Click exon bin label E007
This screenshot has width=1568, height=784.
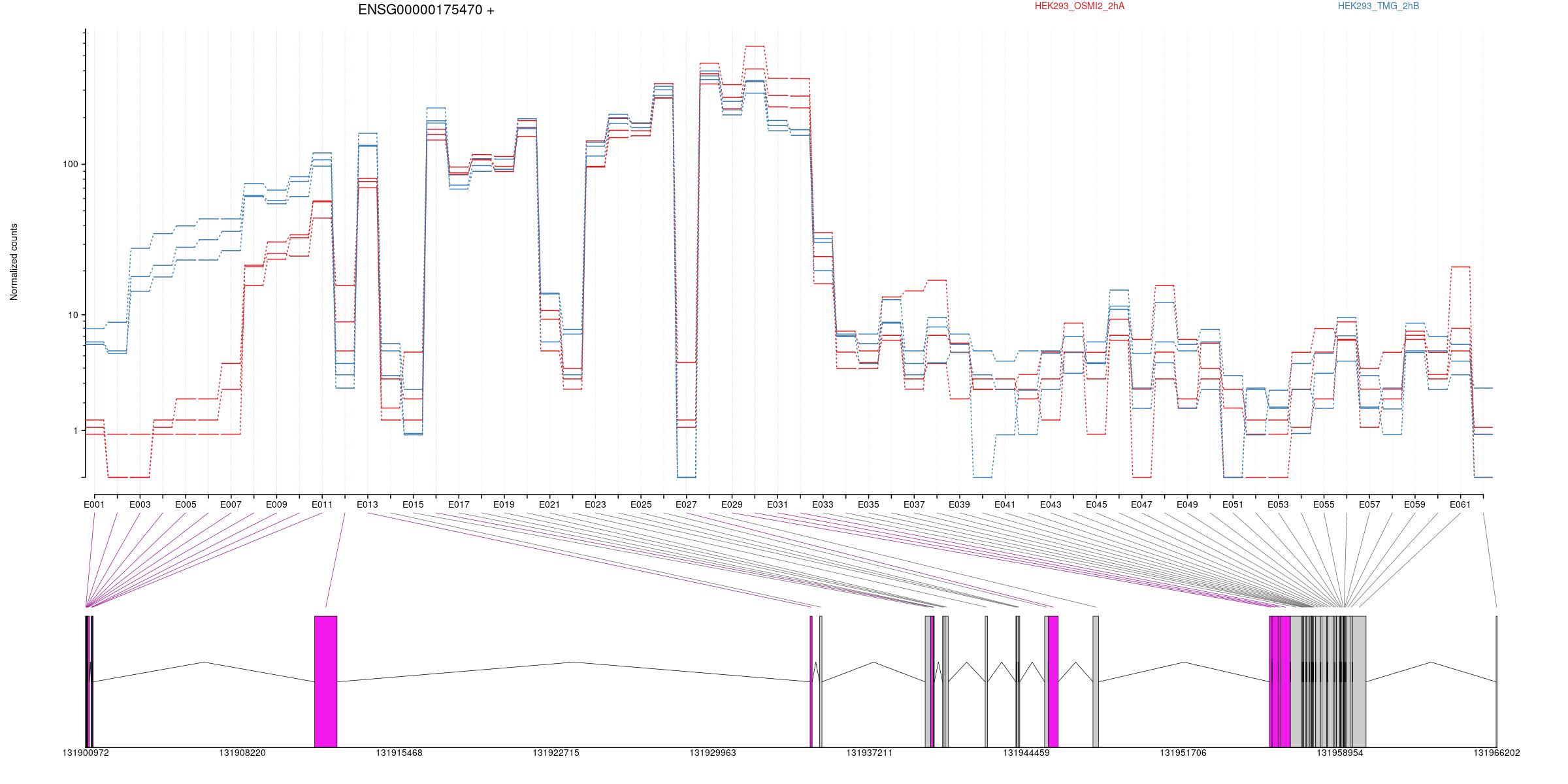(x=231, y=504)
